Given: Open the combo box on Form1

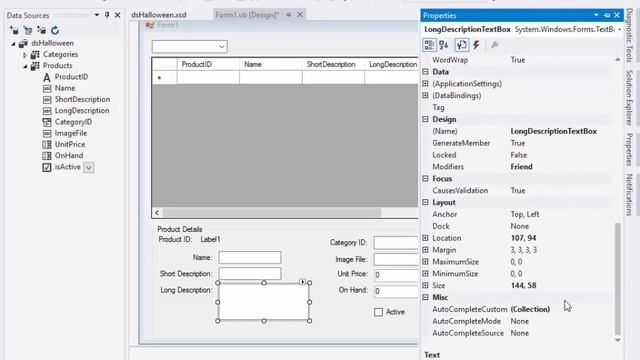Looking at the screenshot, I should coord(221,47).
